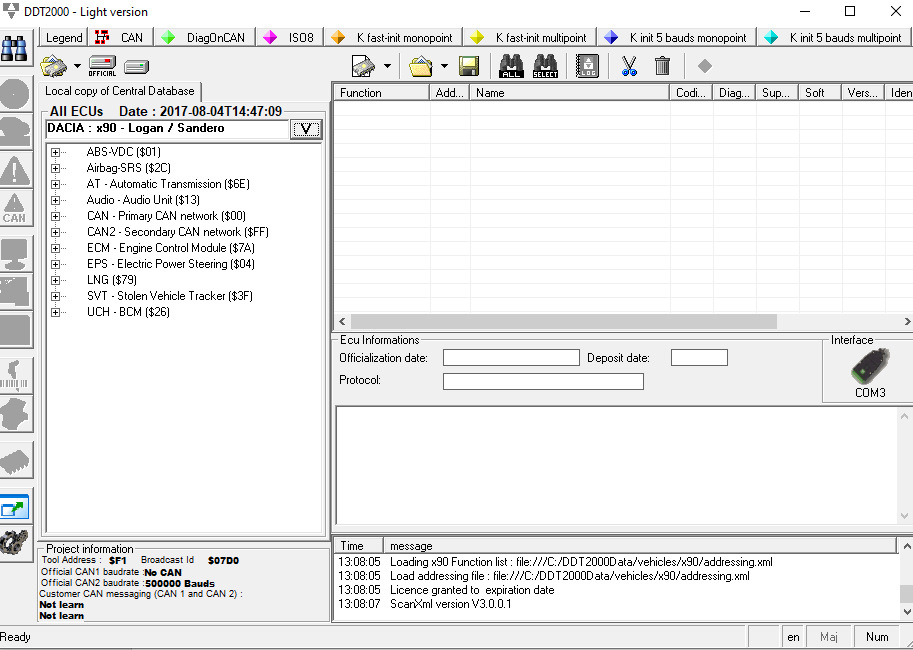
Task: Click the DiagOnCAN tab
Action: 206,38
